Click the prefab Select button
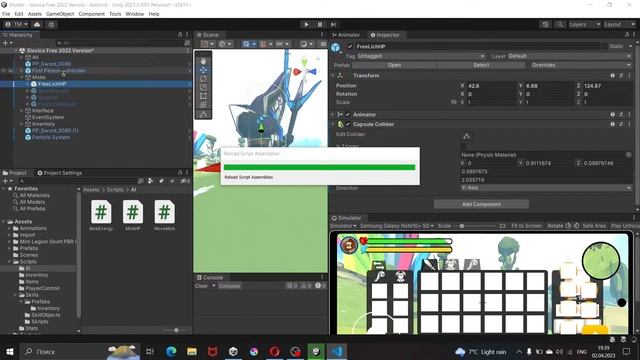This screenshot has height=360, width=640. (x=481, y=65)
